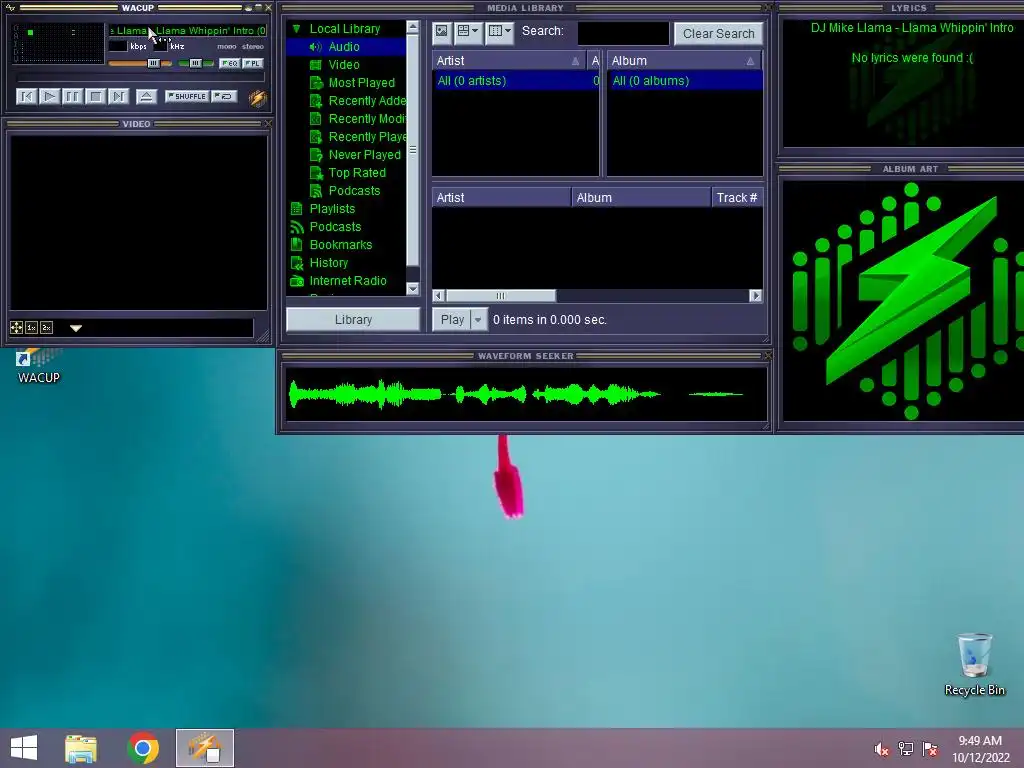Click the Album Art lightning image

(x=904, y=300)
